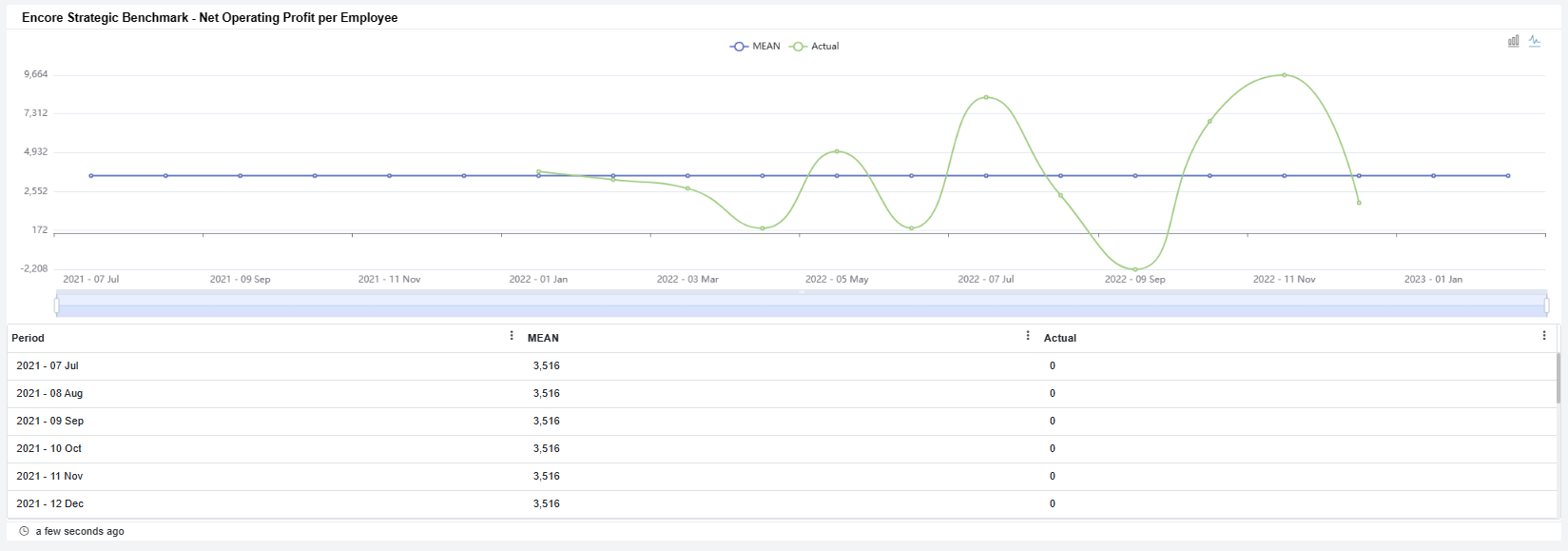Switch to bar chart view
1568x551 pixels.
point(1513,41)
